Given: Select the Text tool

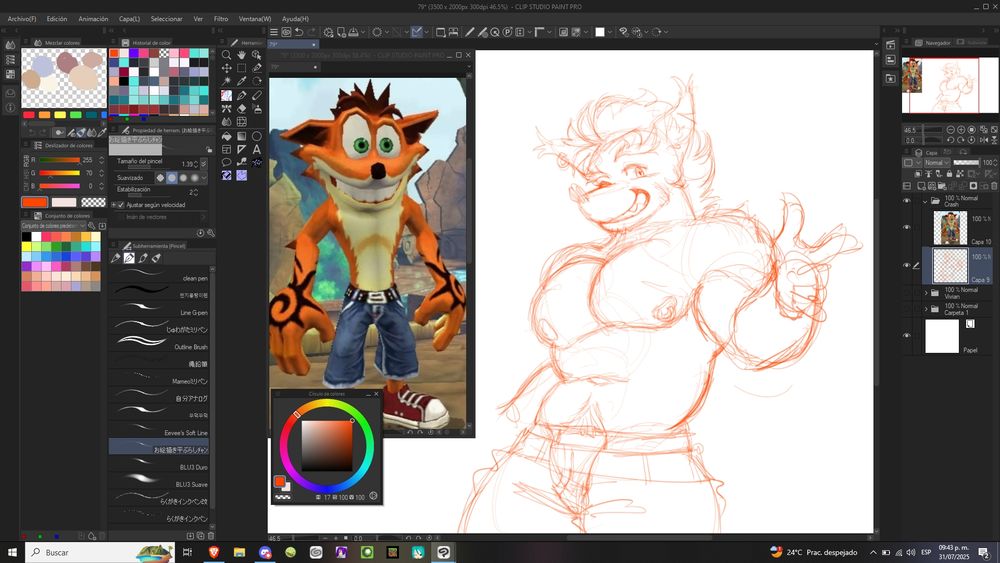Looking at the screenshot, I should point(257,149).
